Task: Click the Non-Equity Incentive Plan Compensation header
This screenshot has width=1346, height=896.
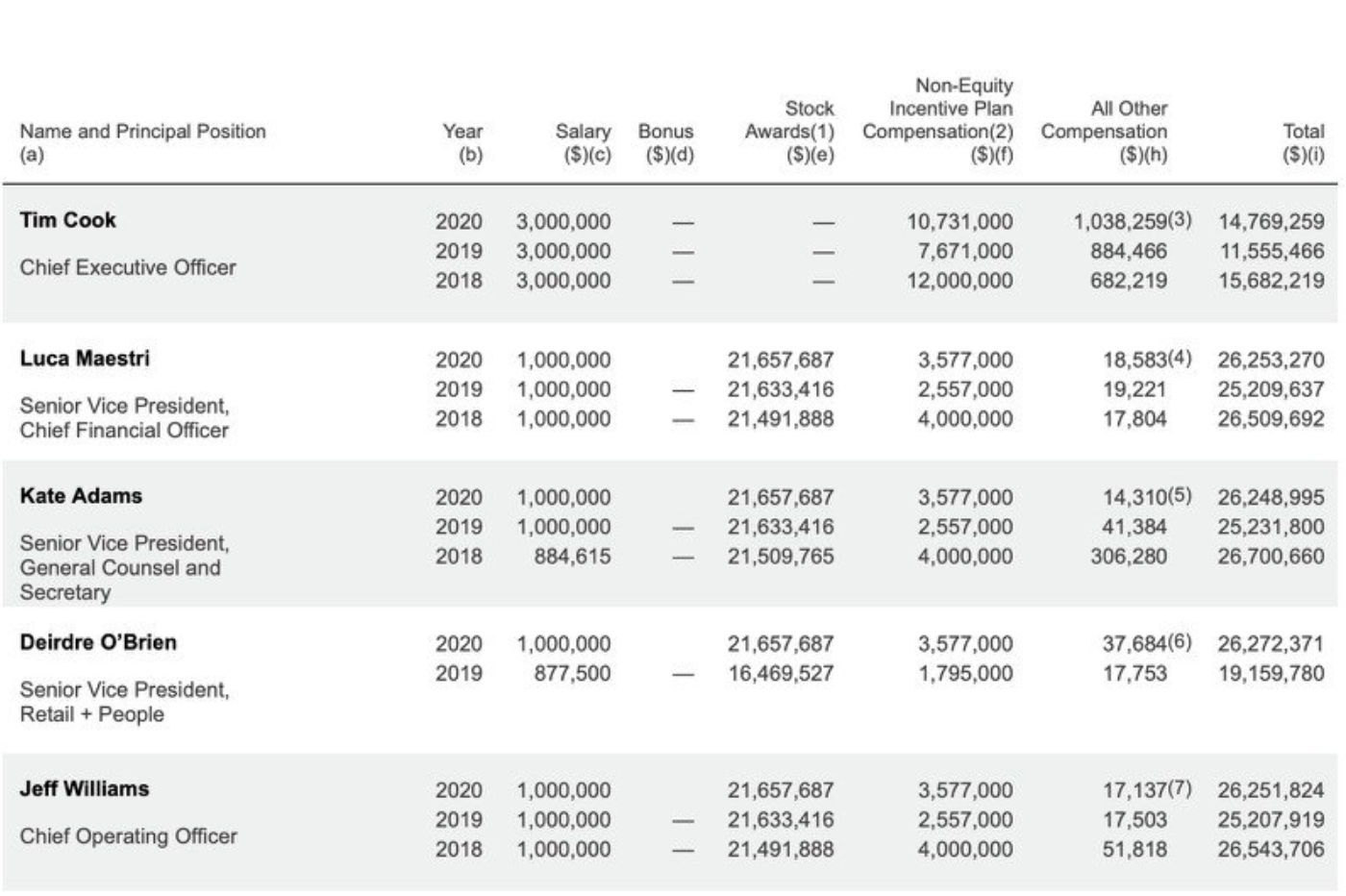Action: point(937,119)
